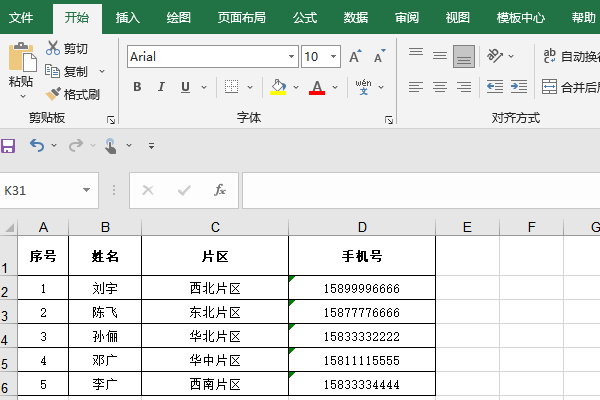The image size is (600, 400).
Task: Open the touch mode dropdown arrow
Action: [129, 145]
